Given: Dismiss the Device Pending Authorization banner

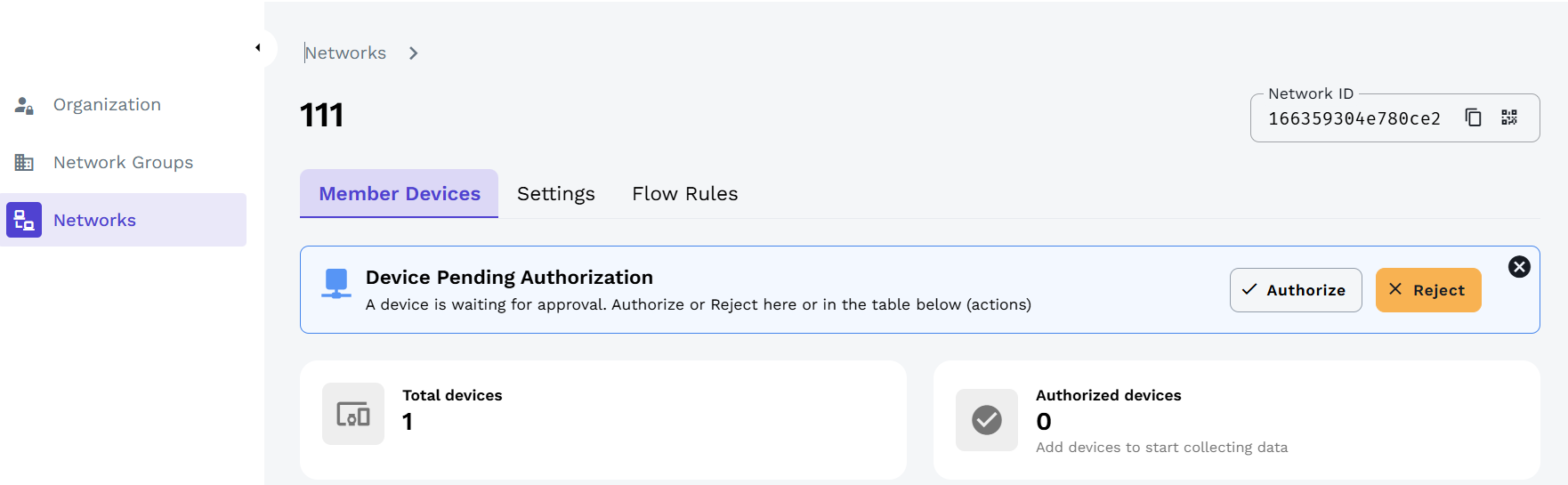Looking at the screenshot, I should pyautogui.click(x=1519, y=267).
